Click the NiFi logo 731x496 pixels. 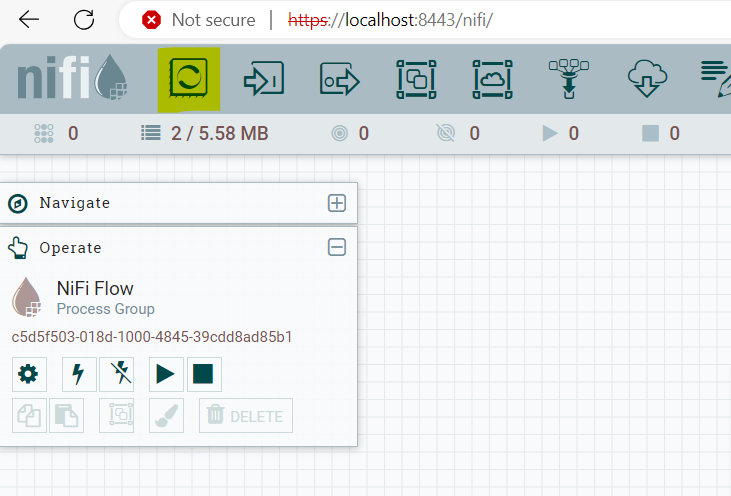[72, 79]
